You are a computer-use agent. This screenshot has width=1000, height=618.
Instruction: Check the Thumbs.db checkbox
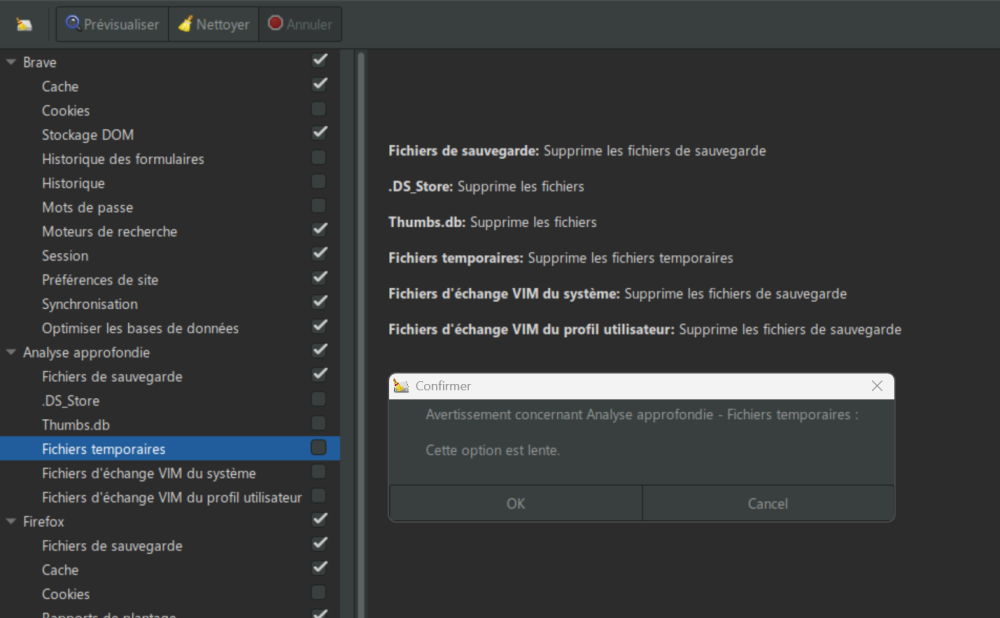click(319, 424)
